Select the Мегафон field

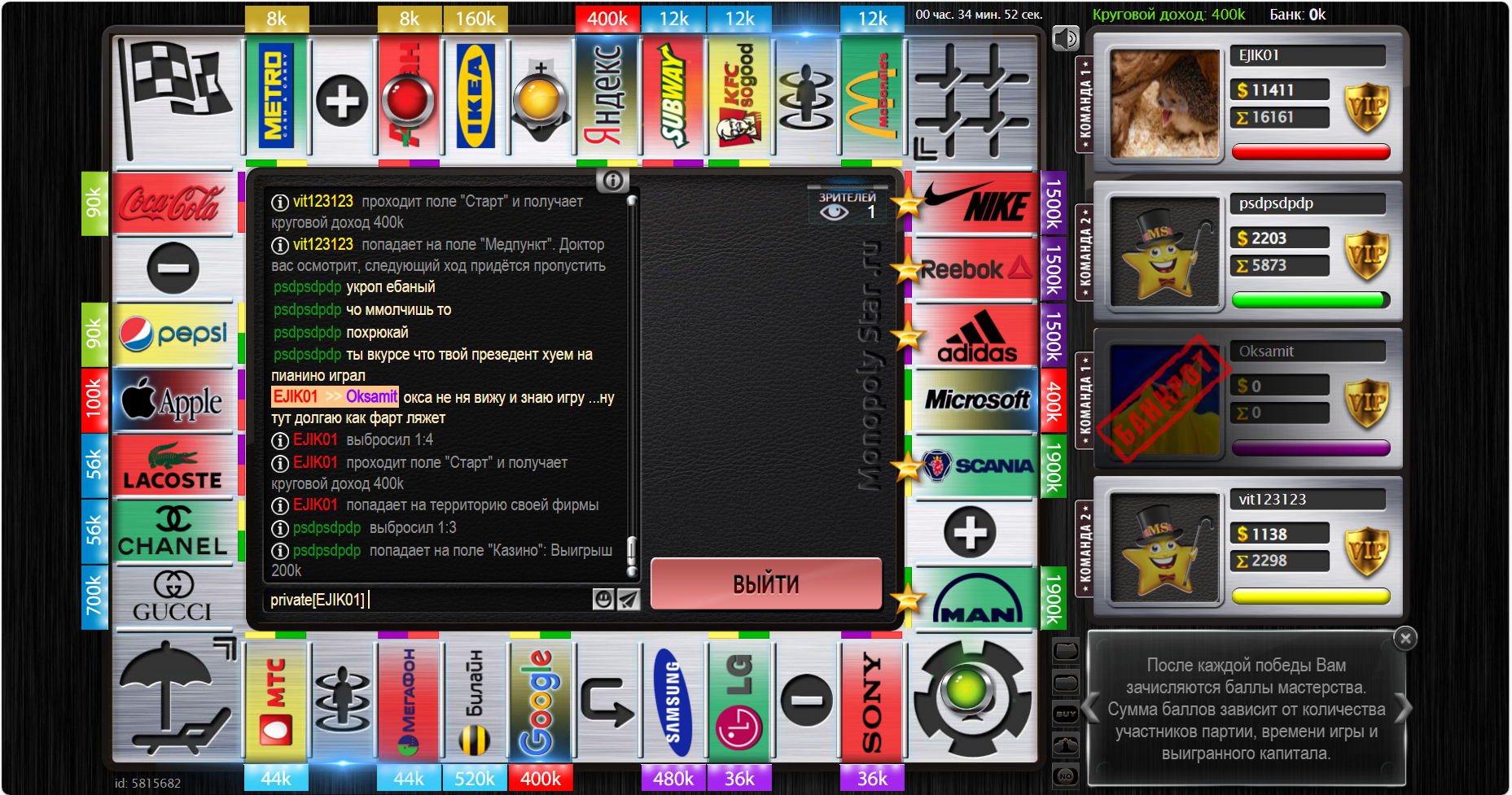[409, 701]
